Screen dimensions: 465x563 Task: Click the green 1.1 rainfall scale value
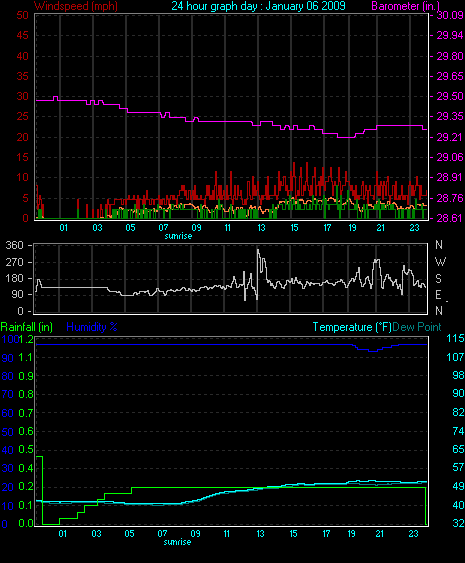[26, 357]
